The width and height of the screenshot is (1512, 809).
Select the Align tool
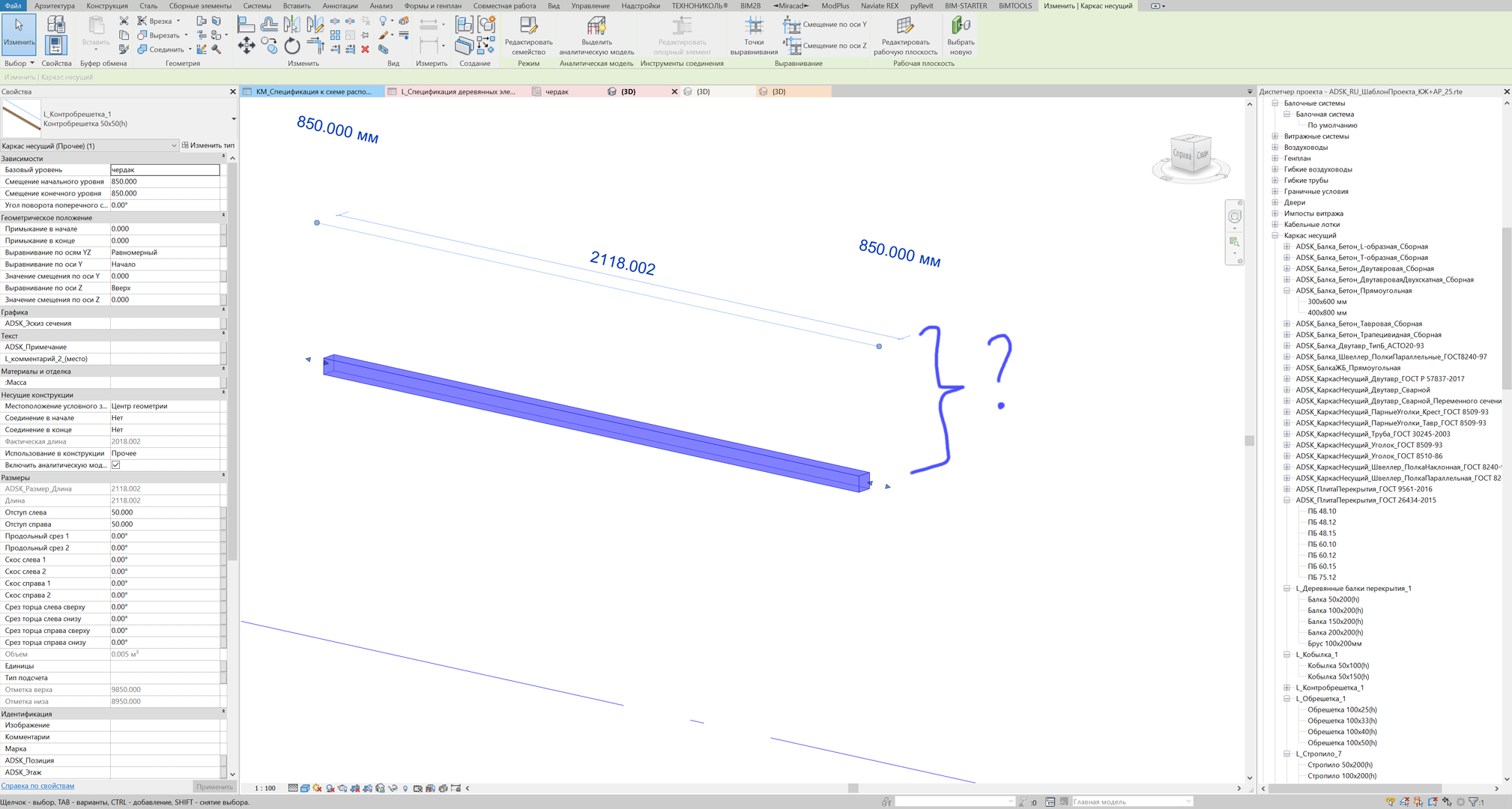tap(246, 25)
